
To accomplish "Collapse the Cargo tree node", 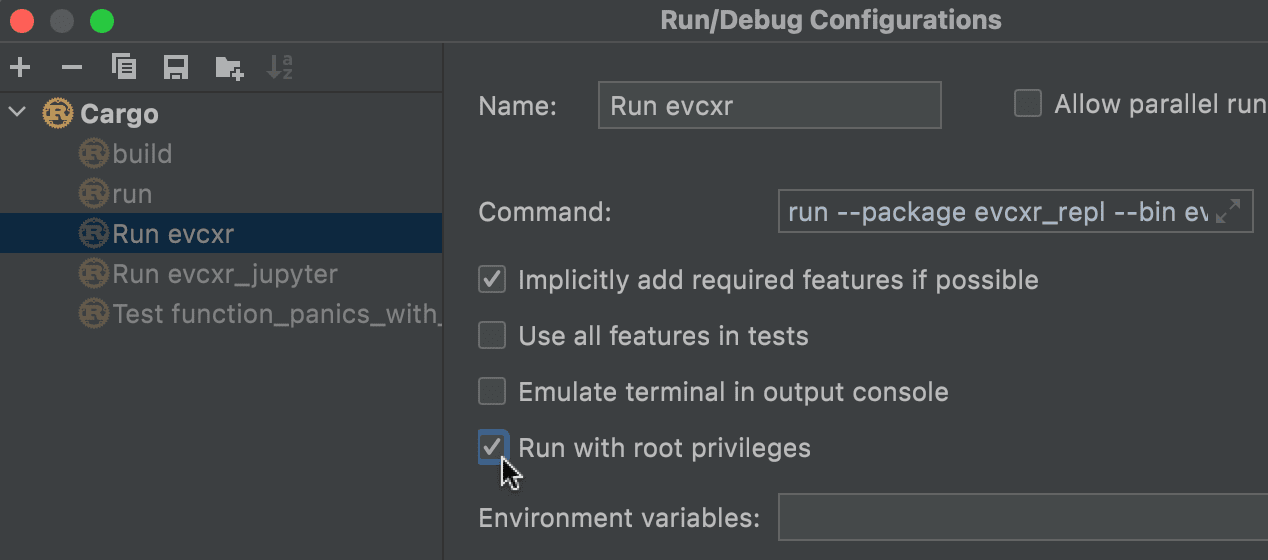I will click(17, 112).
